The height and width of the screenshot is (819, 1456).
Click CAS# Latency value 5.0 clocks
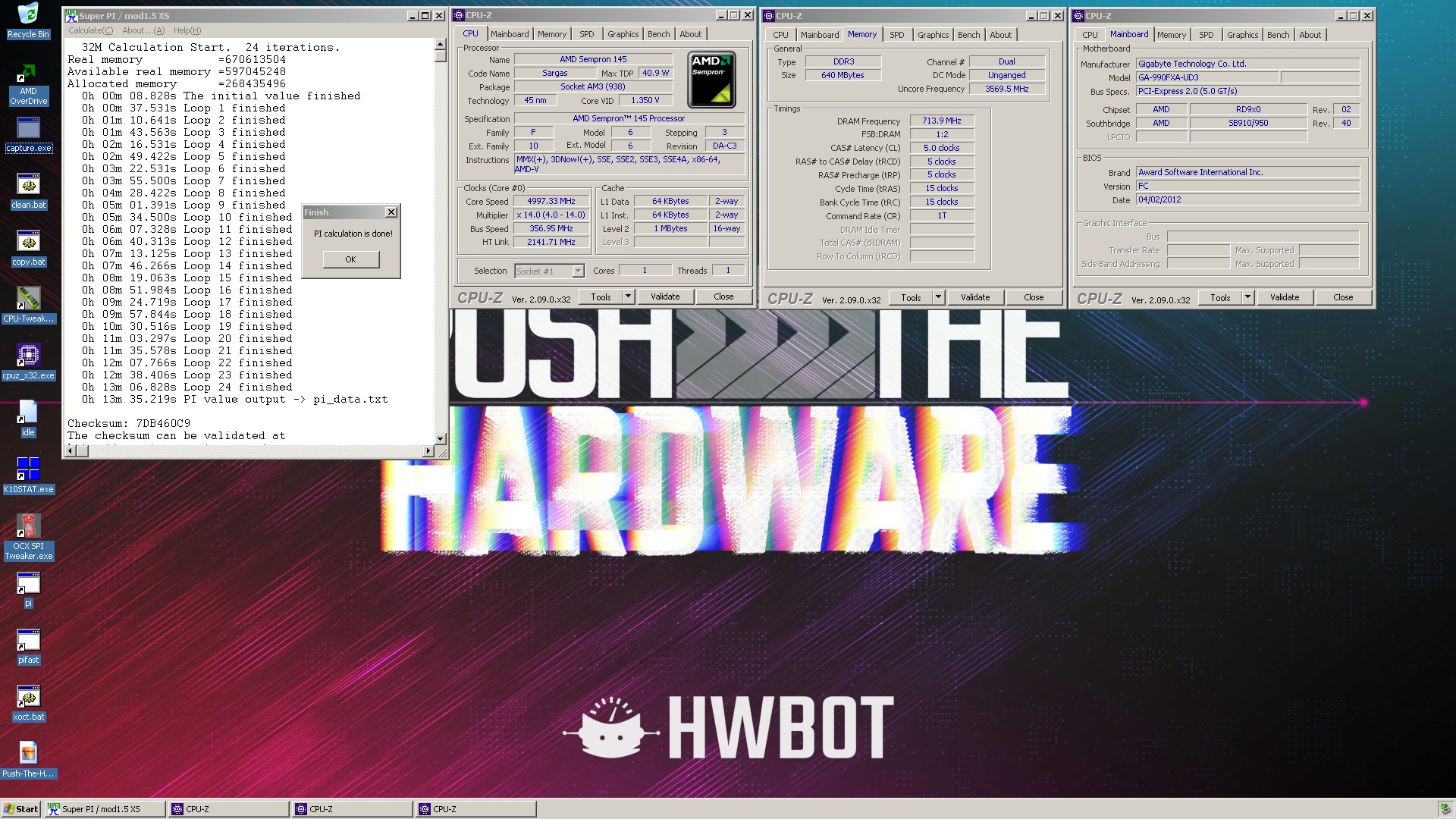pos(941,148)
